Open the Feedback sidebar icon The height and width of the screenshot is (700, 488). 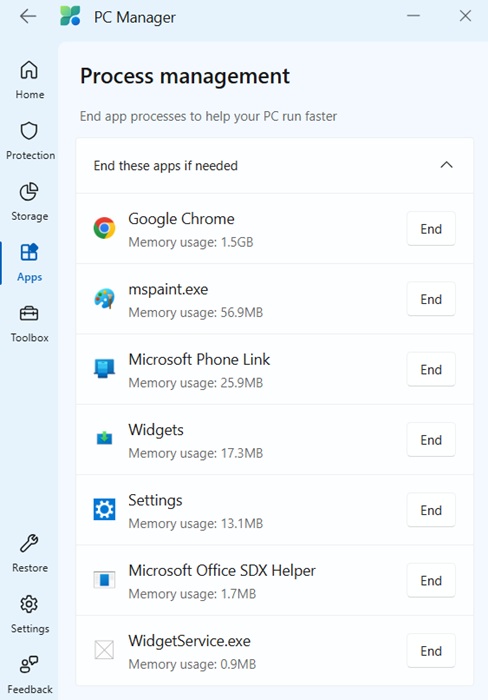[29, 665]
